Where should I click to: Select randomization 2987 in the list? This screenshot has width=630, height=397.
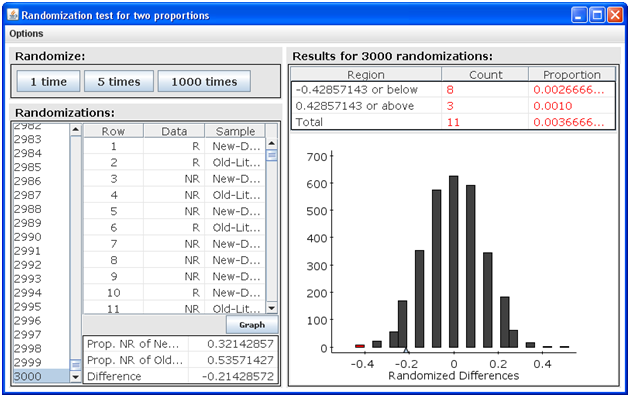pos(41,195)
